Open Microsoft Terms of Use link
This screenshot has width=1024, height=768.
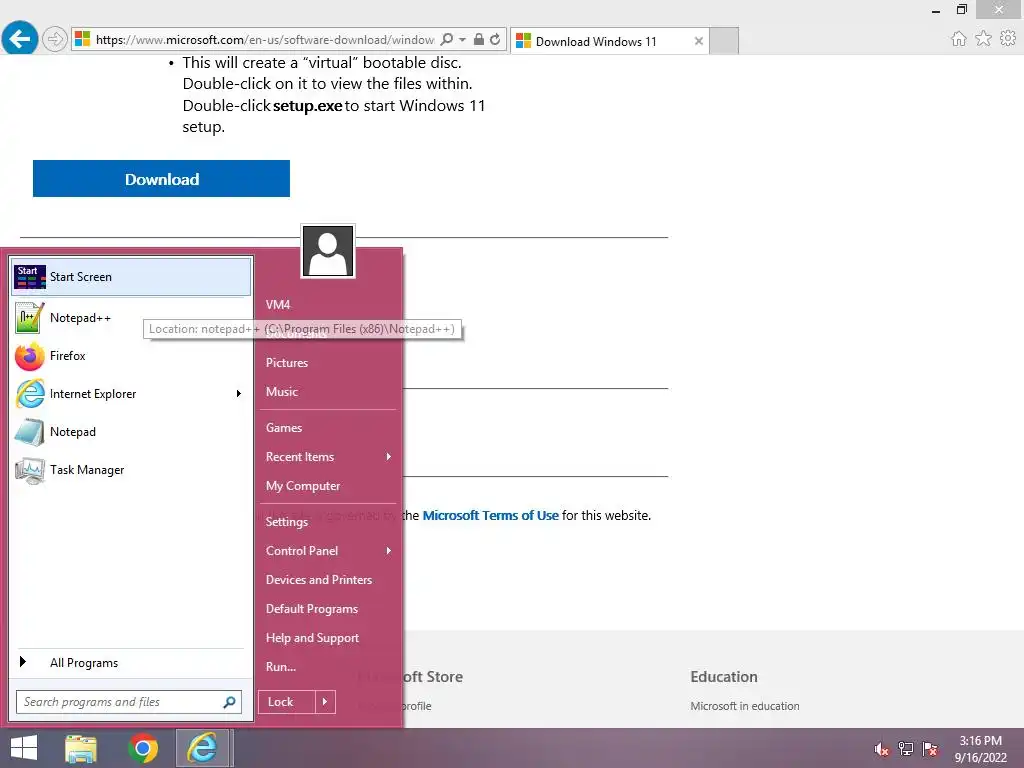[x=490, y=515]
